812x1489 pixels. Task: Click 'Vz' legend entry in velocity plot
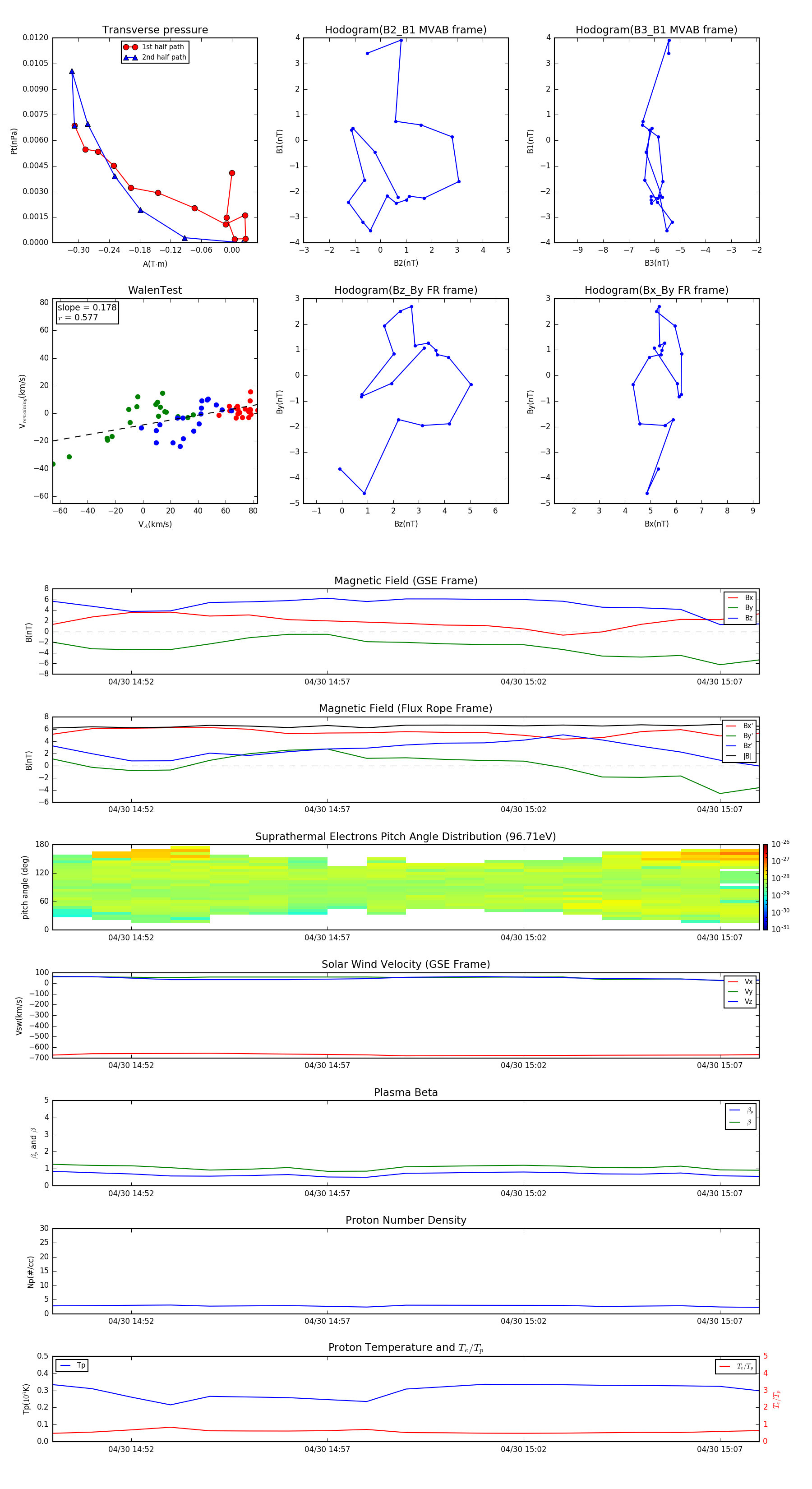click(740, 1001)
